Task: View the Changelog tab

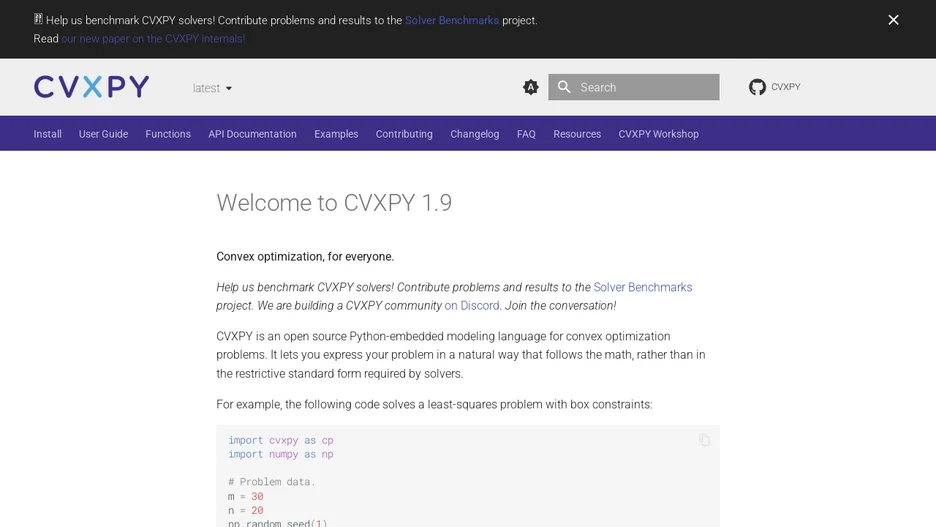Action: tap(475, 134)
